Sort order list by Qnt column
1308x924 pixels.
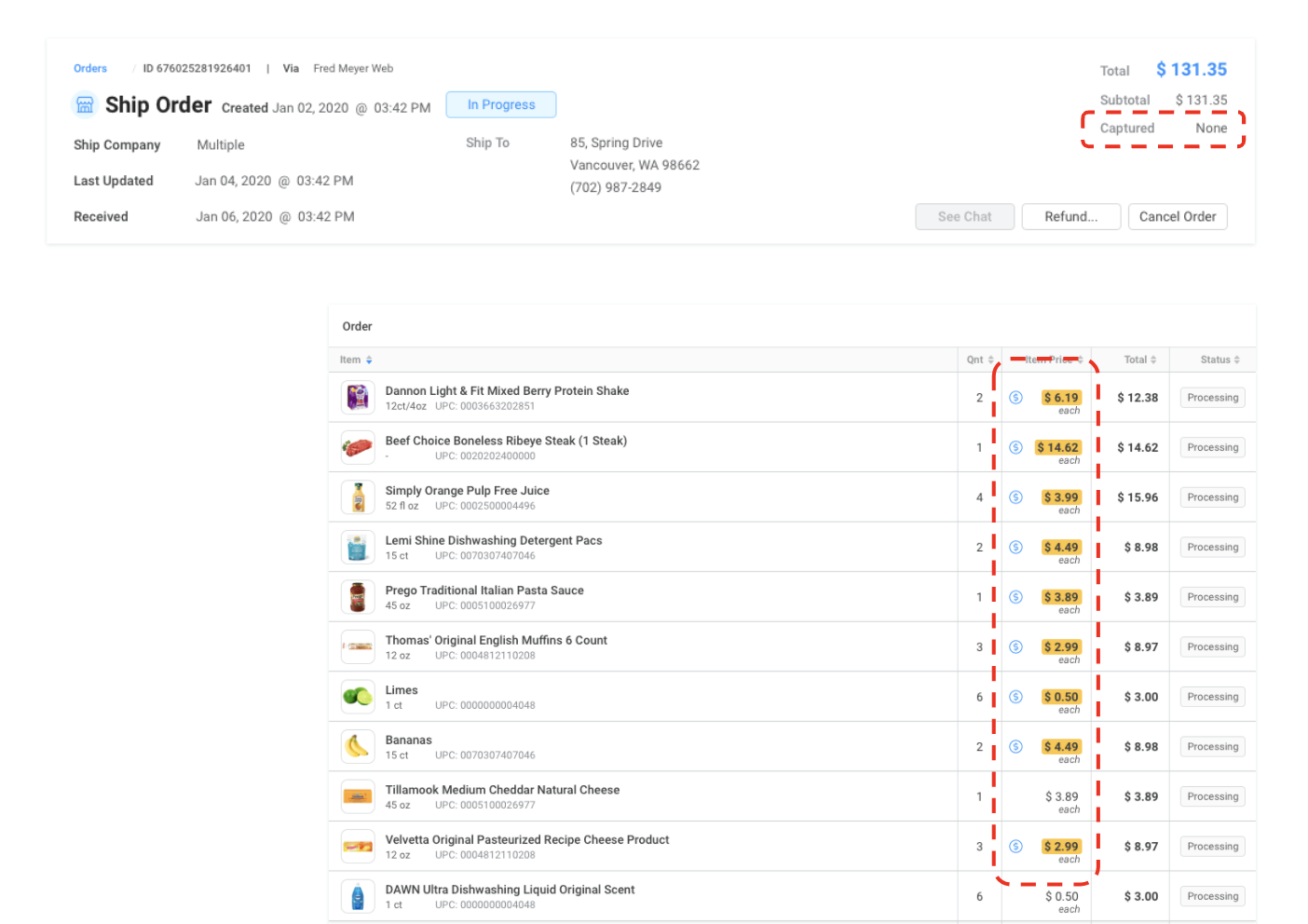(x=979, y=360)
